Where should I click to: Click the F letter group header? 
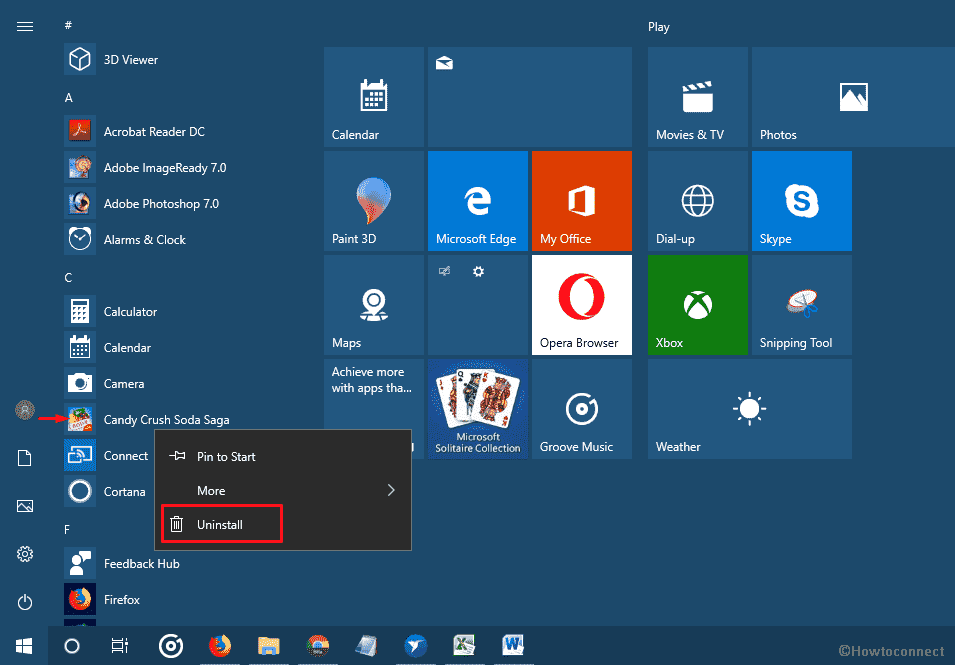pyautogui.click(x=67, y=530)
